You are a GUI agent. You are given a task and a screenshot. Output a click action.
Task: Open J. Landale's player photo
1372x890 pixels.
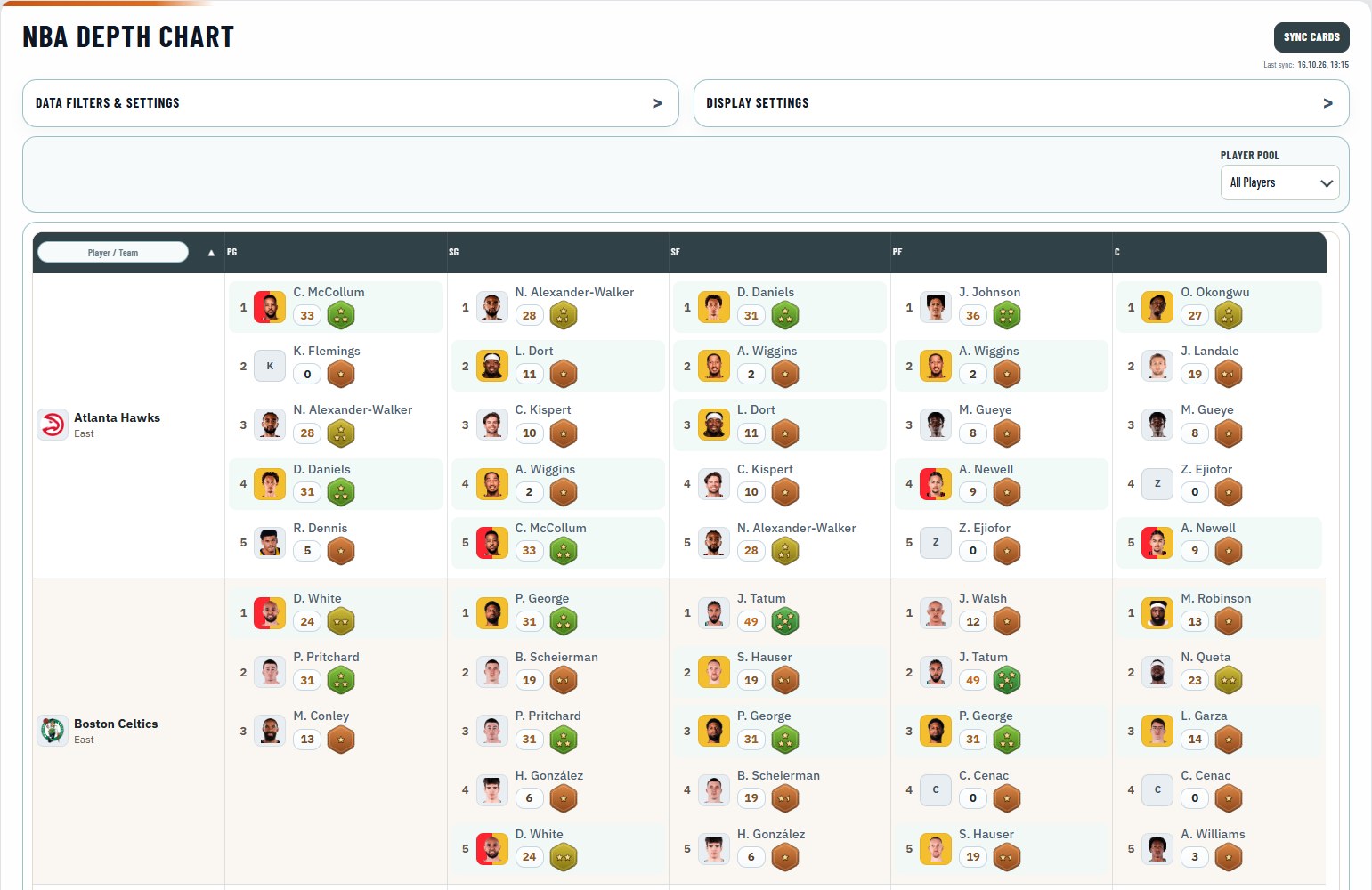[x=1157, y=366]
